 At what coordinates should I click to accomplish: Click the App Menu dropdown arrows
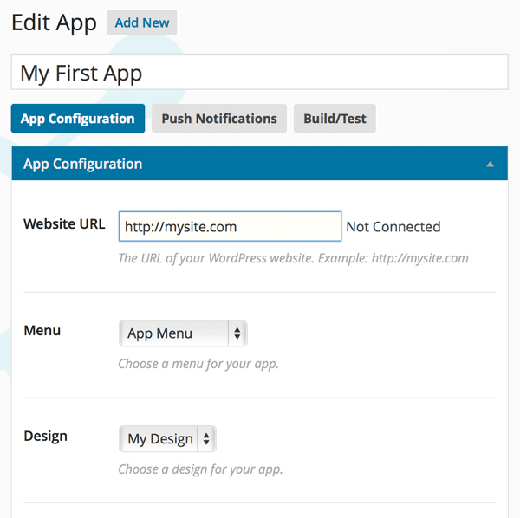pyautogui.click(x=237, y=333)
